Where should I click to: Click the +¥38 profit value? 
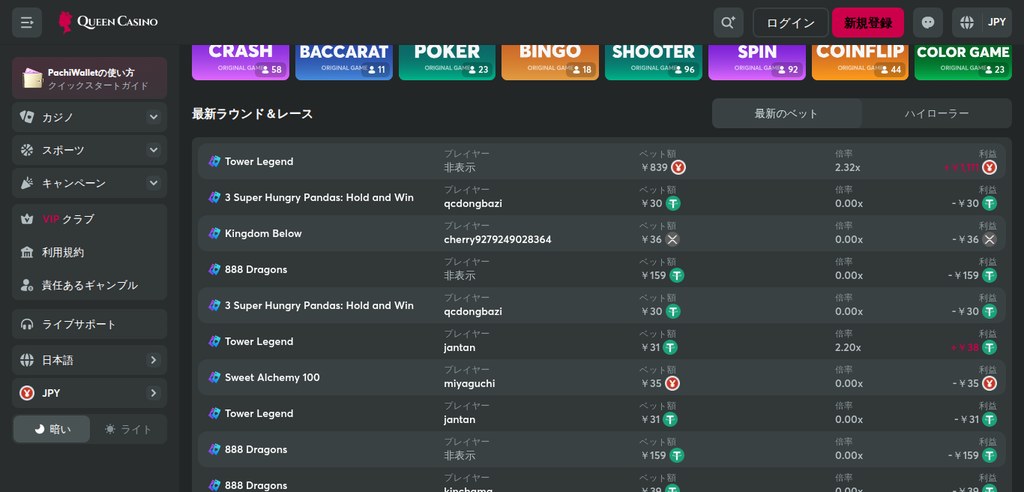coord(965,348)
